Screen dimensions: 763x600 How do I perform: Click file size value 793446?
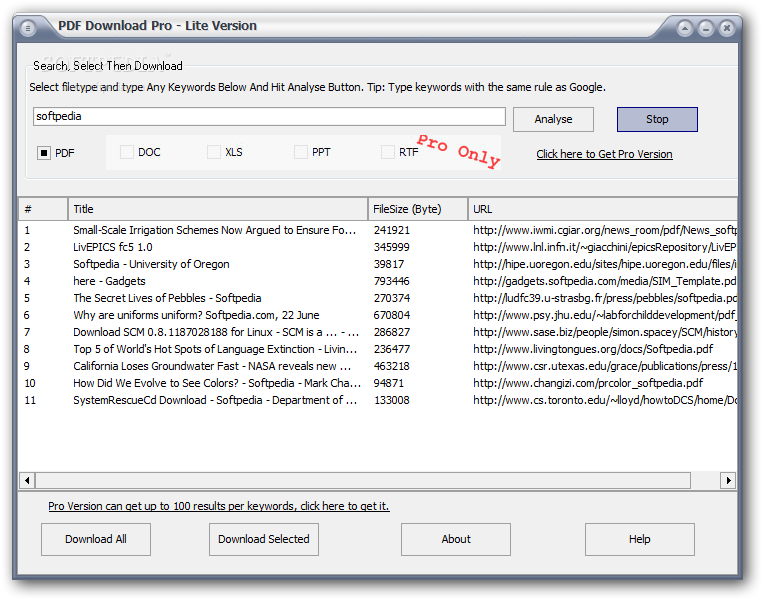click(x=392, y=281)
